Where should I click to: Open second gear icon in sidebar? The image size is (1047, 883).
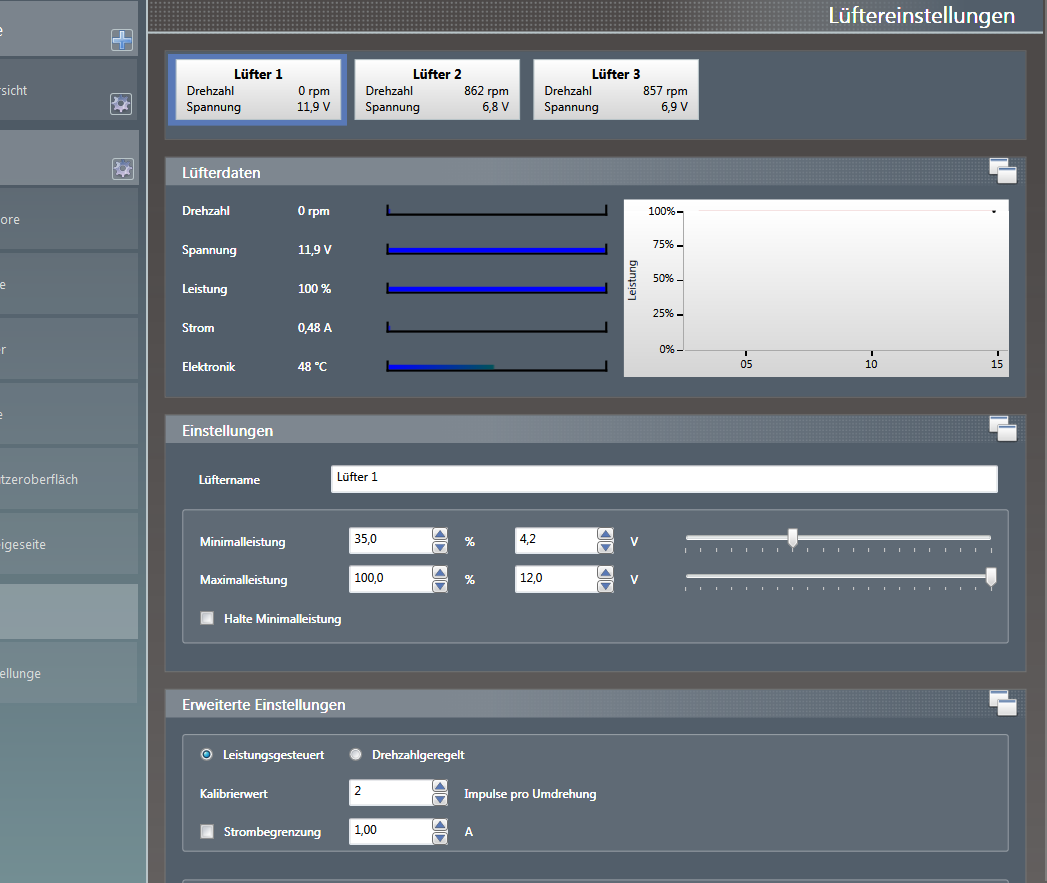[x=123, y=169]
